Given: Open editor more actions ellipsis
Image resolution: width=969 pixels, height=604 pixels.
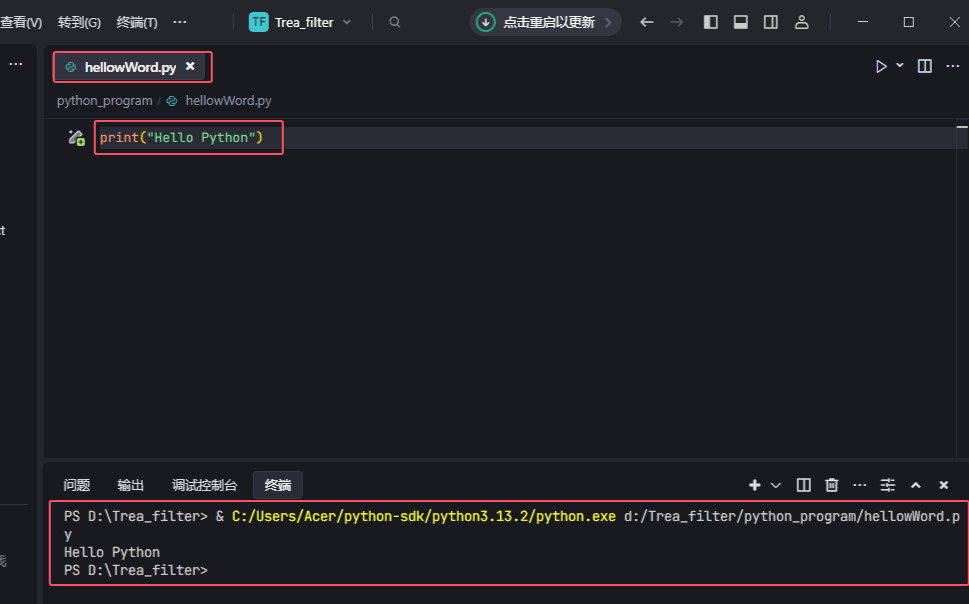Looking at the screenshot, I should [952, 66].
